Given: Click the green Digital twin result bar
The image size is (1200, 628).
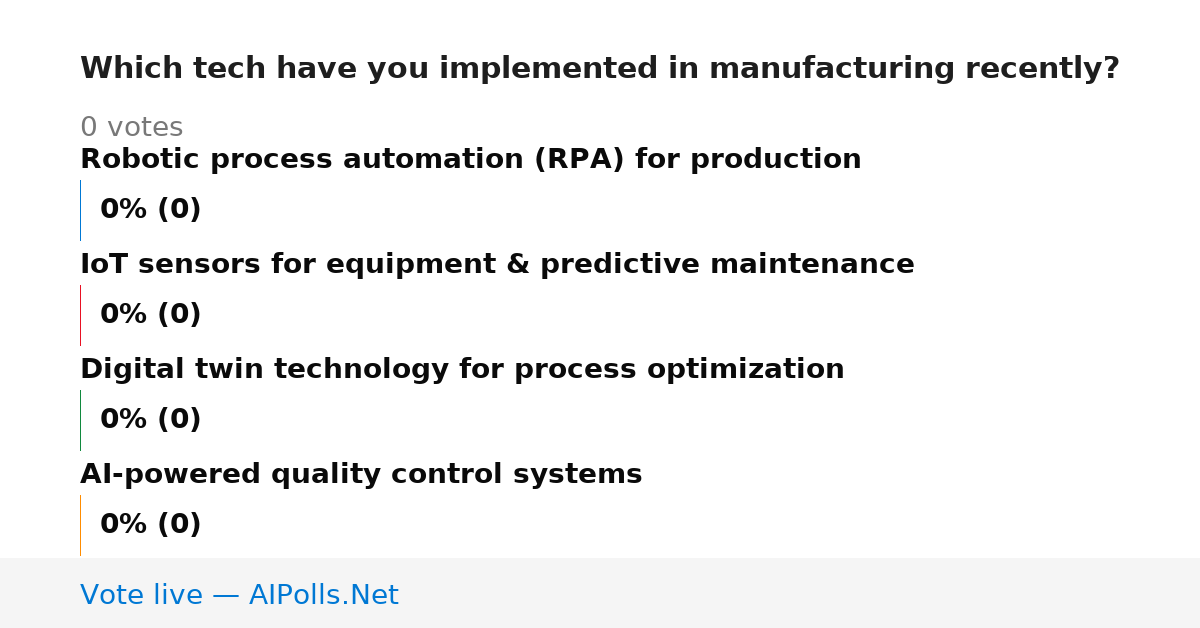Looking at the screenshot, I should click(x=81, y=420).
